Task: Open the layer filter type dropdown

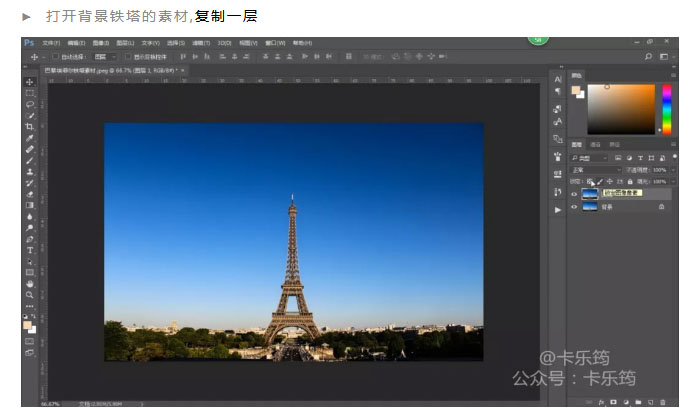Action: tap(590, 158)
